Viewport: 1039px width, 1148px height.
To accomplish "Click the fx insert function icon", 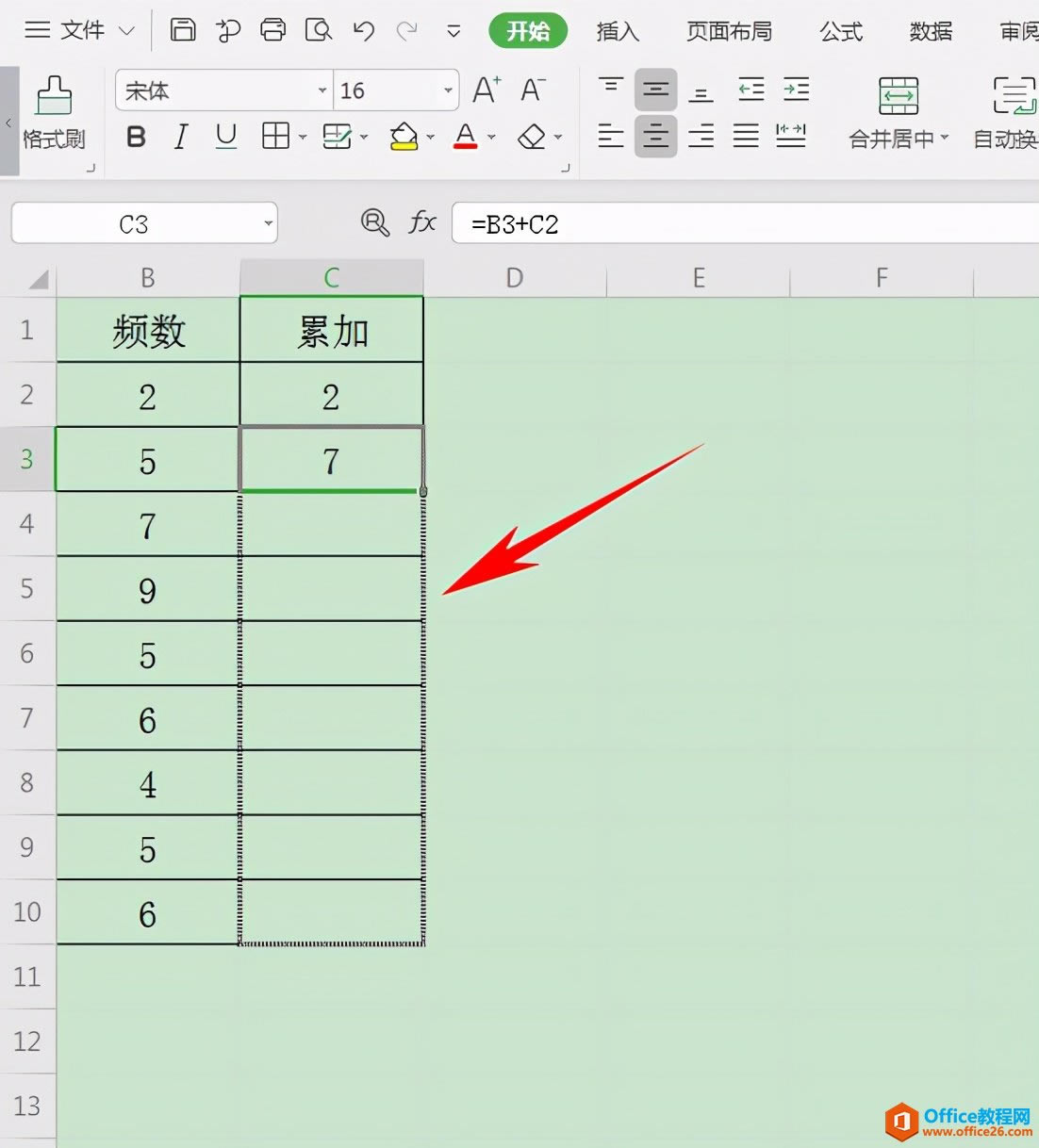I will (421, 223).
